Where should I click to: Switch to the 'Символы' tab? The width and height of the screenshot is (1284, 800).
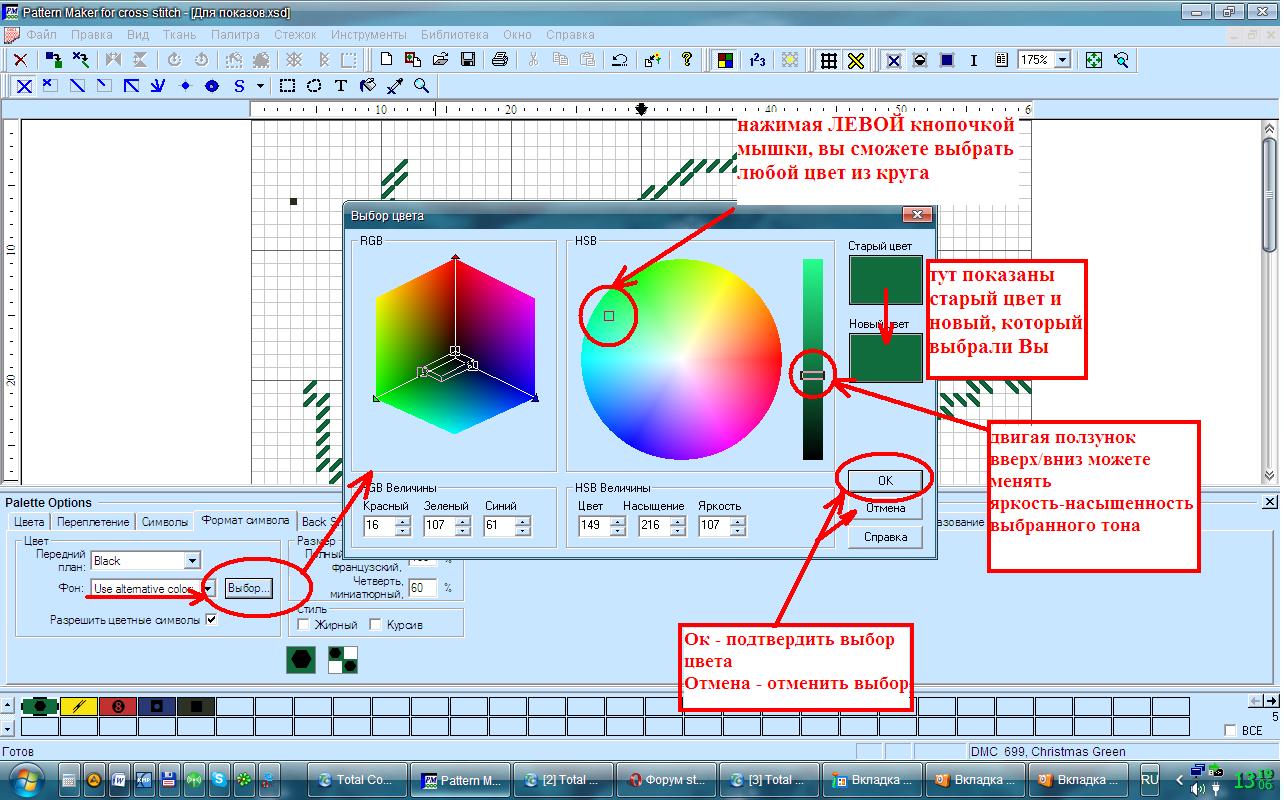(165, 522)
